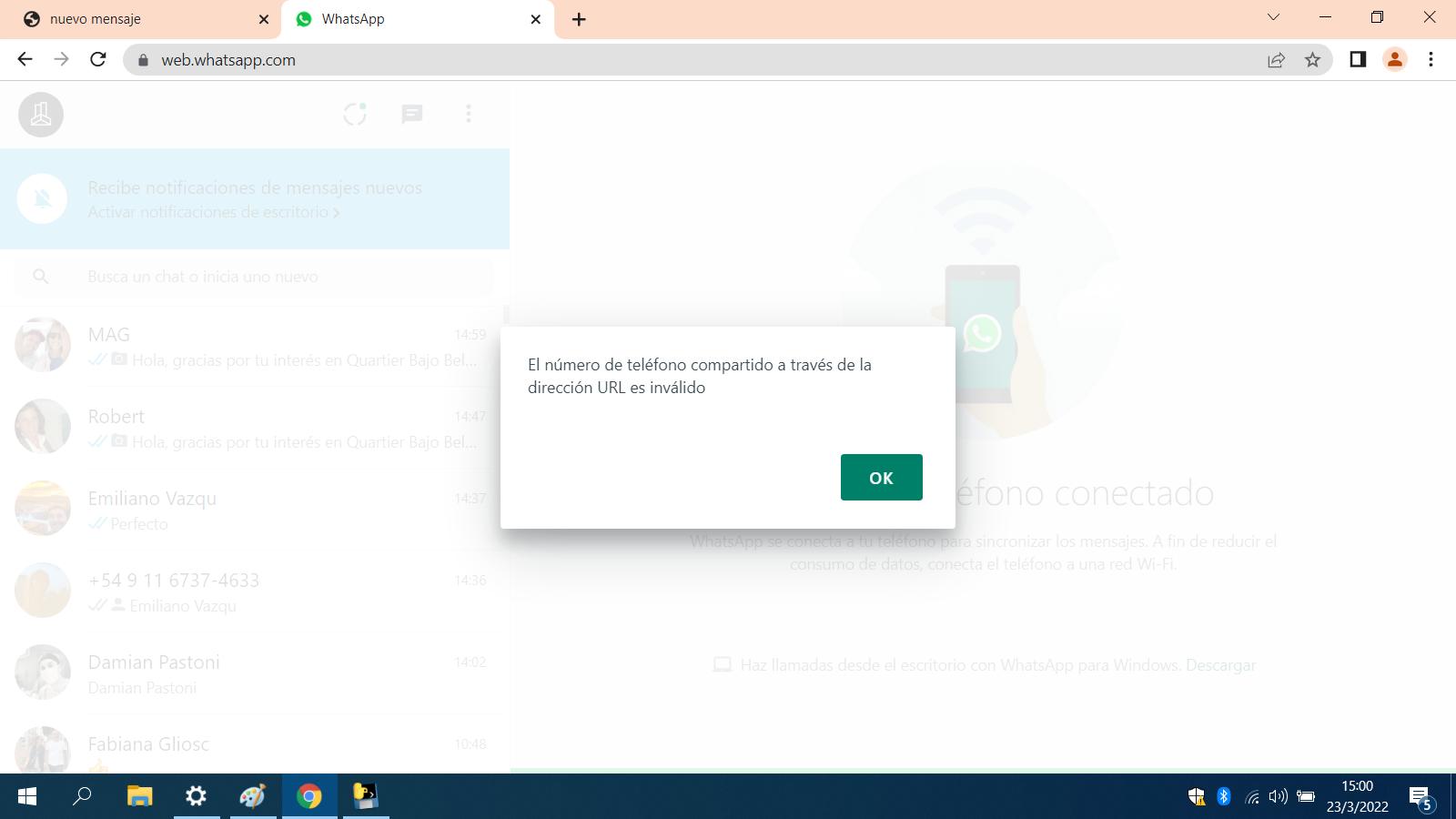
Task: Click the chat search magnifier icon
Action: [41, 277]
